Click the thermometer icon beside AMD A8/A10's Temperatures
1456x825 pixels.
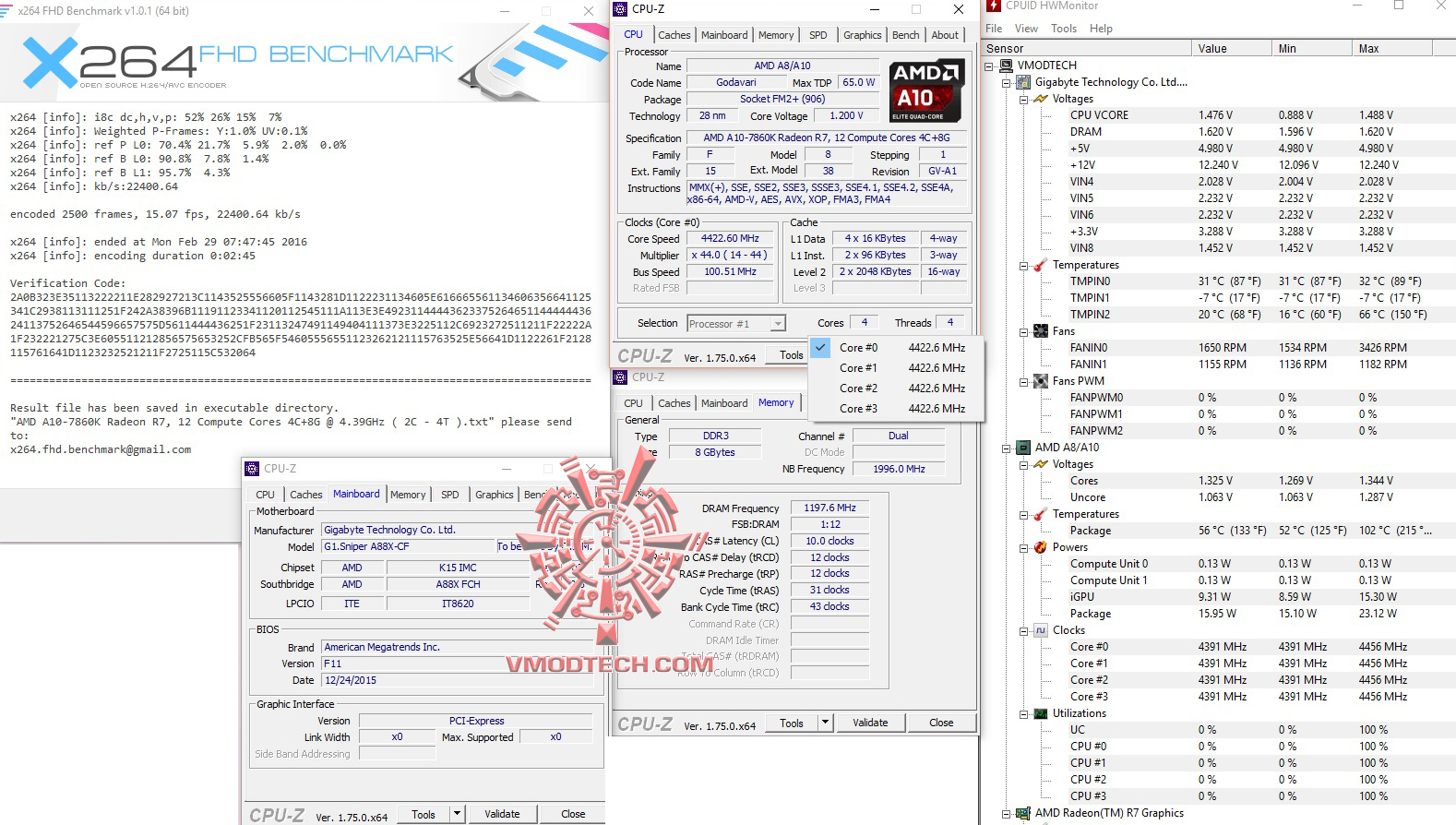click(1040, 514)
